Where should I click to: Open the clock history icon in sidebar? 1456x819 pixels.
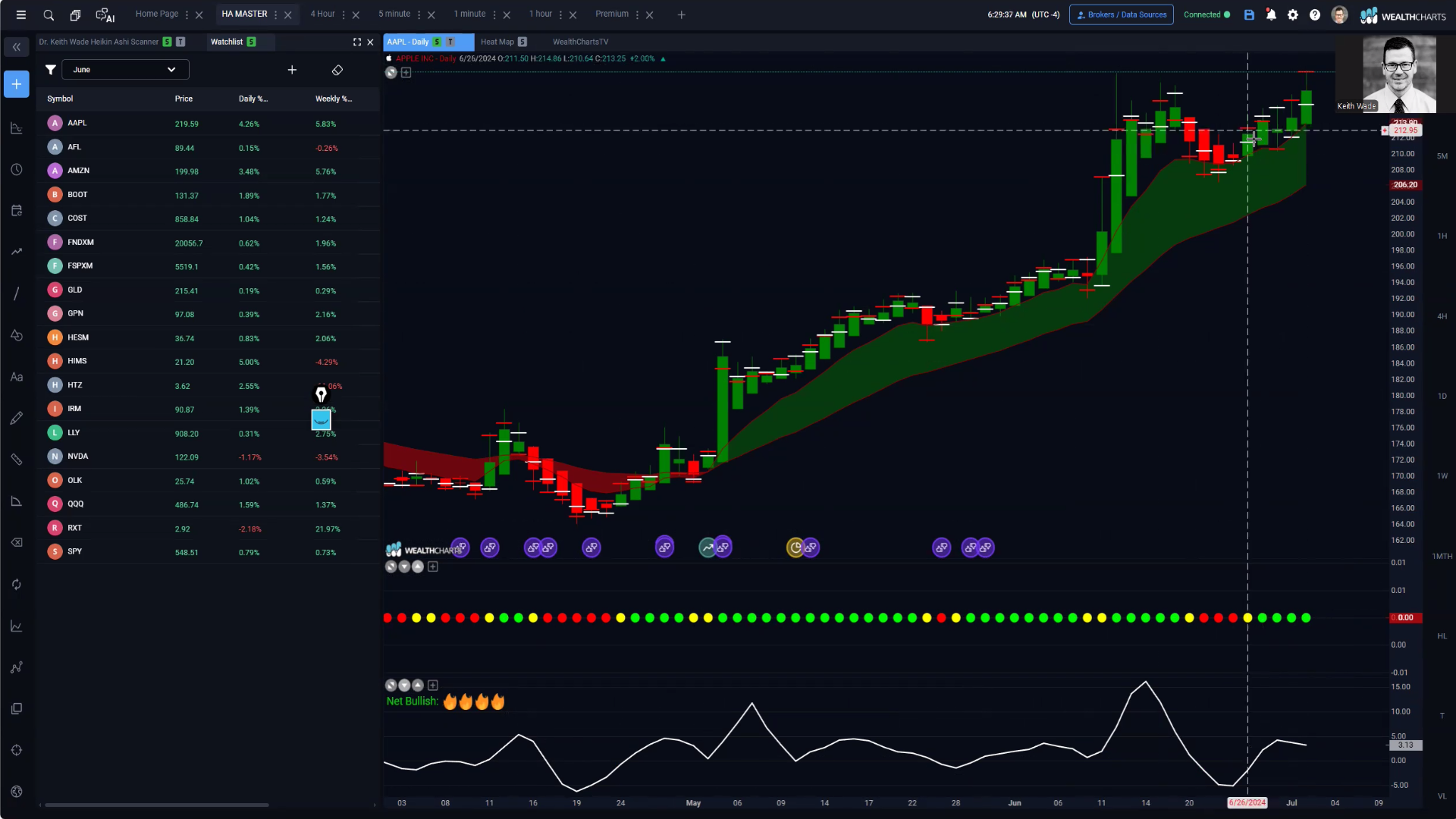(17, 170)
